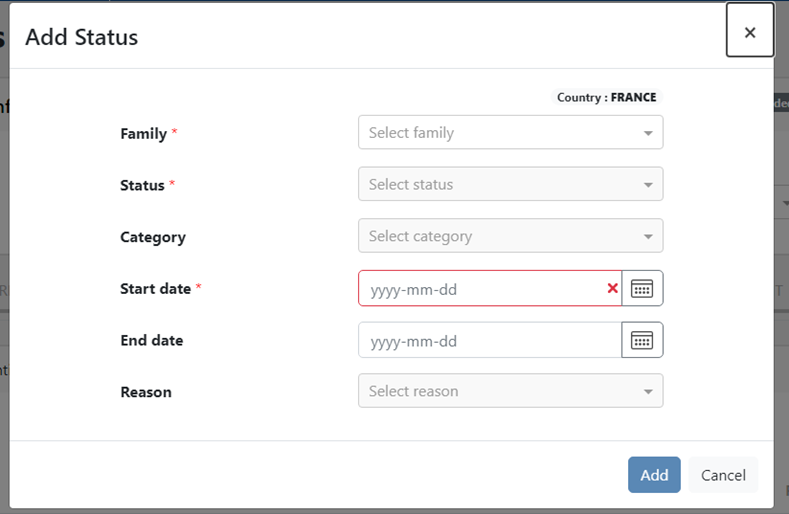Click the red X in Start date field
789x514 pixels.
612,289
